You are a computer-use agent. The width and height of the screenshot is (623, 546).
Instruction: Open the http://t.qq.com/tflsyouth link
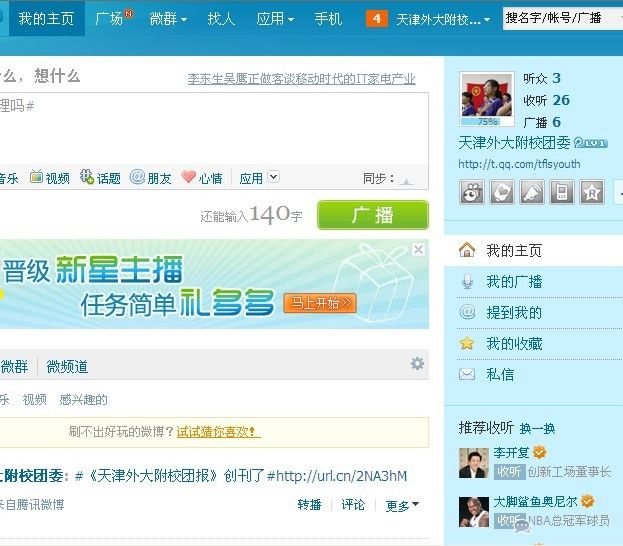tap(519, 164)
